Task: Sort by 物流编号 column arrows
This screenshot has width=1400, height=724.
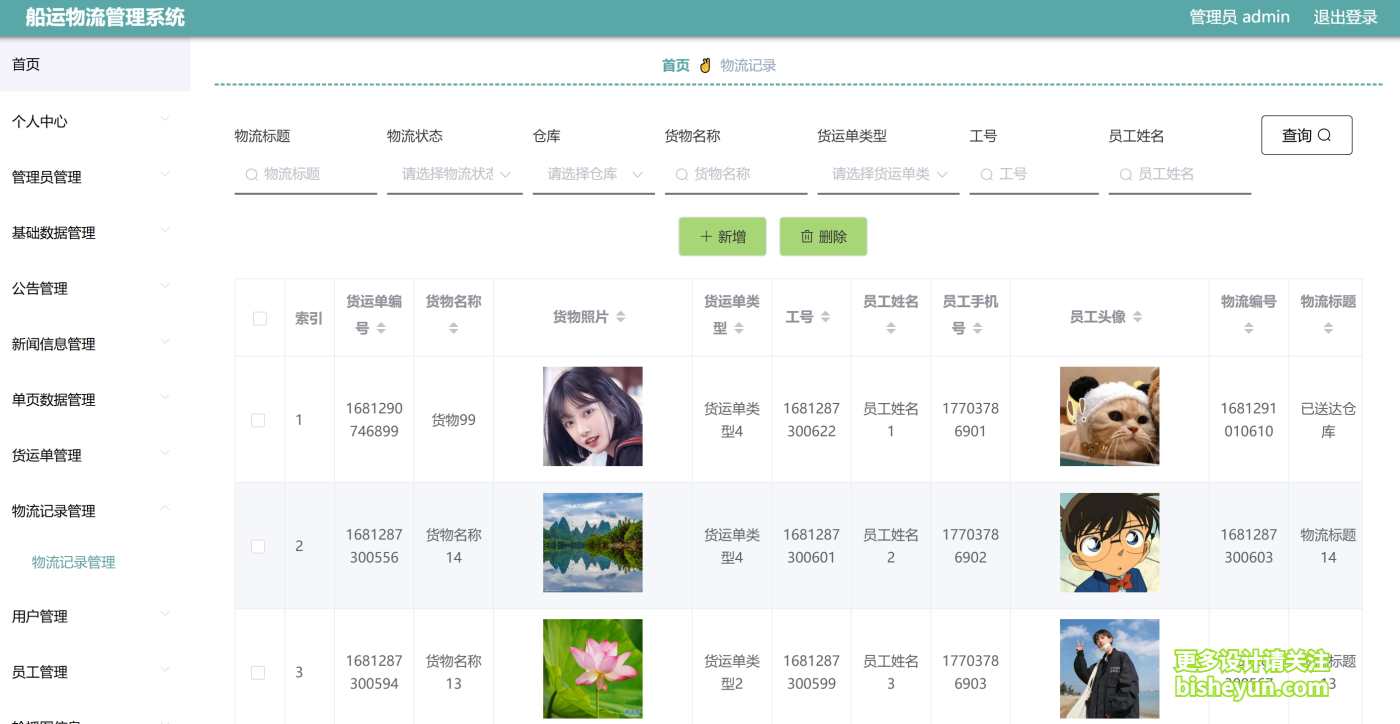Action: tap(1248, 328)
